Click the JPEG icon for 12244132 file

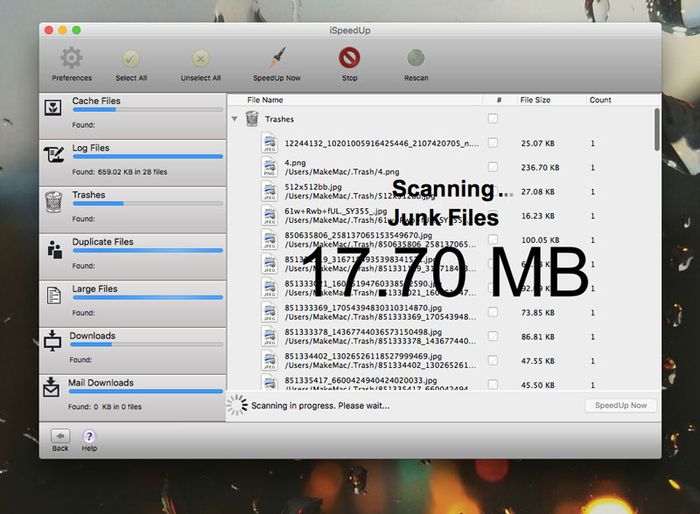269,143
